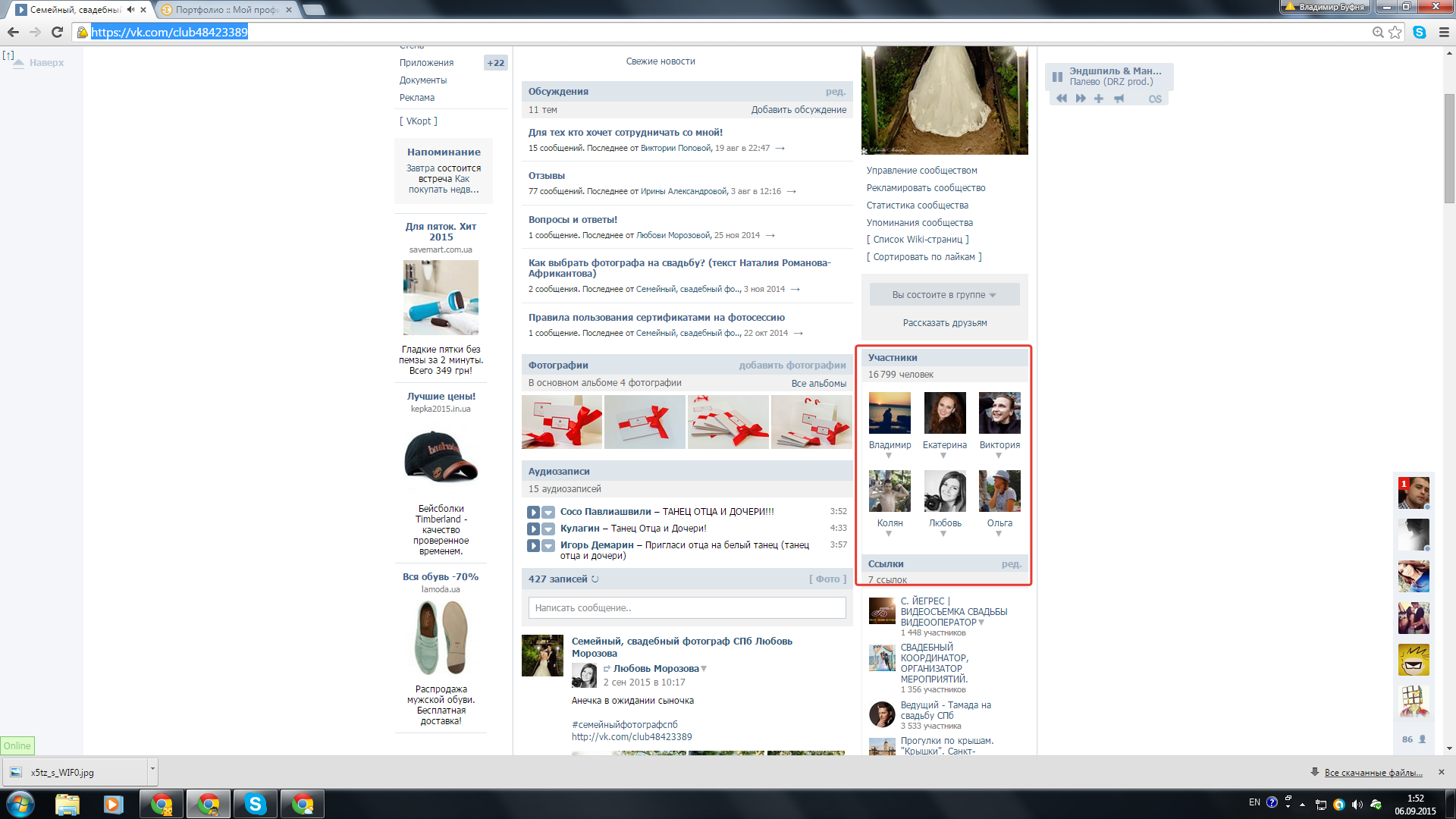Open the Skype taskbar icon

pos(256,804)
